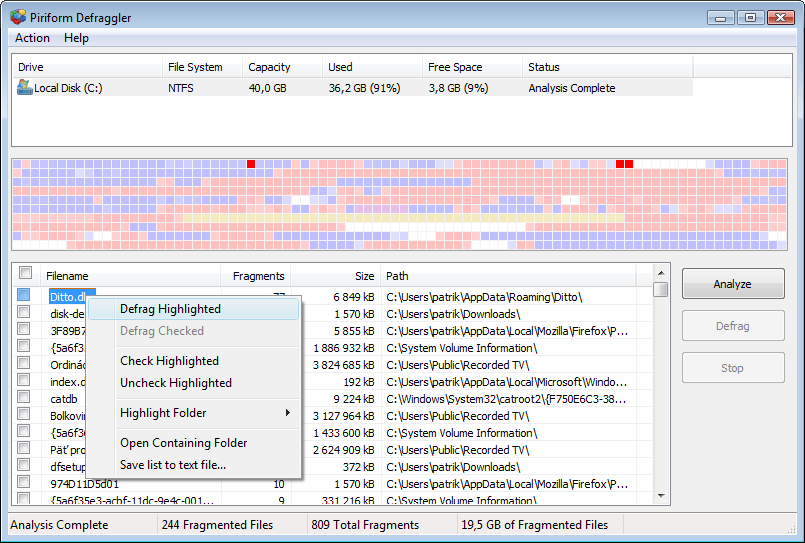Click the 2 624 909 kB size cell

tap(343, 450)
